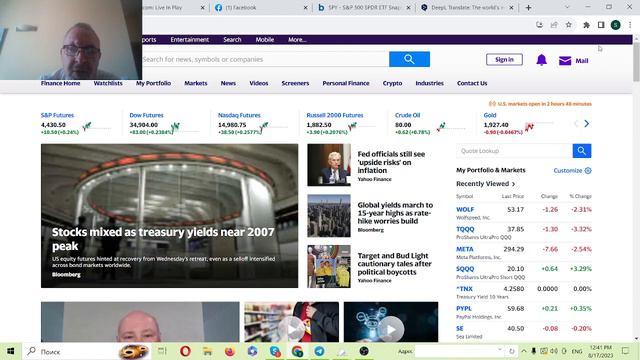Open the WOLF symbol quote
Viewport: 640px width, 360px height.
(465, 210)
